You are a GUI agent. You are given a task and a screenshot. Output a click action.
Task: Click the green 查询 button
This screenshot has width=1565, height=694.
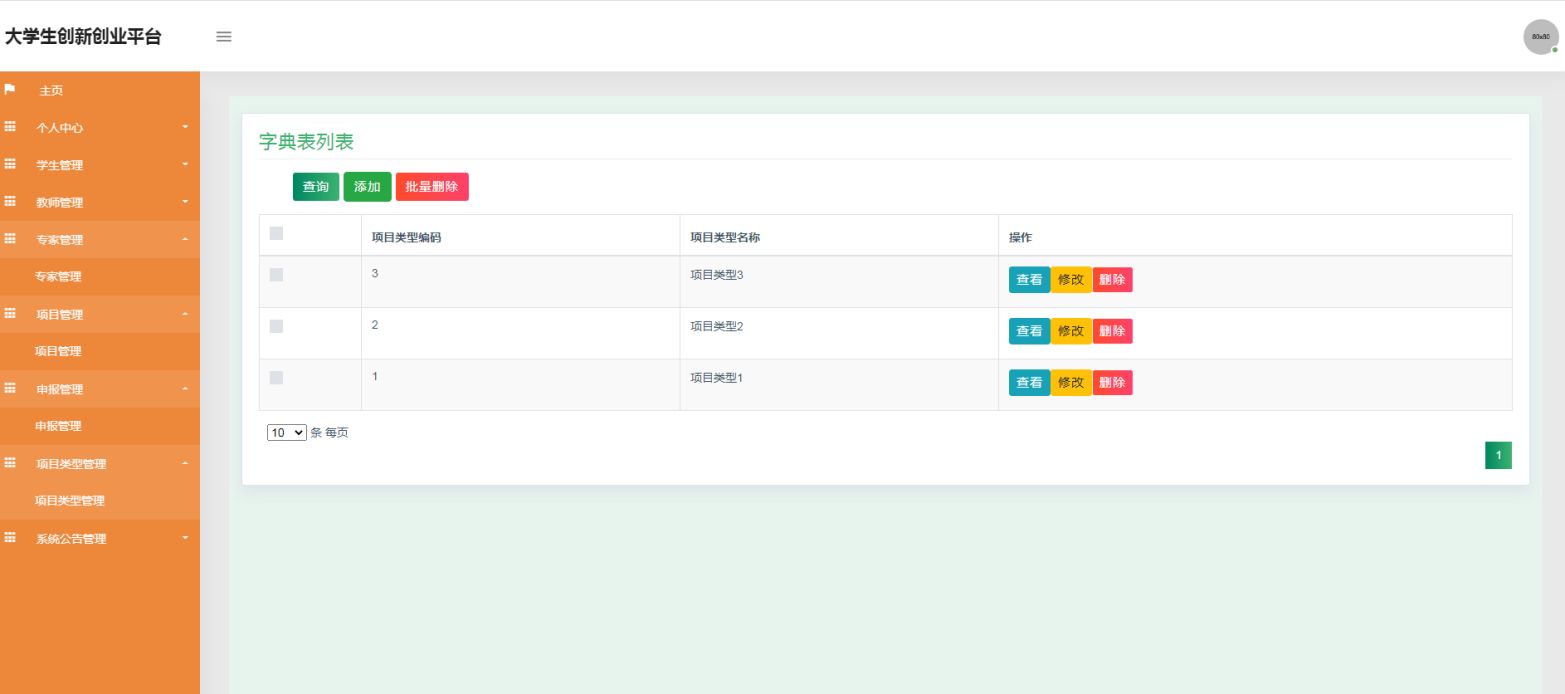pyautogui.click(x=316, y=187)
